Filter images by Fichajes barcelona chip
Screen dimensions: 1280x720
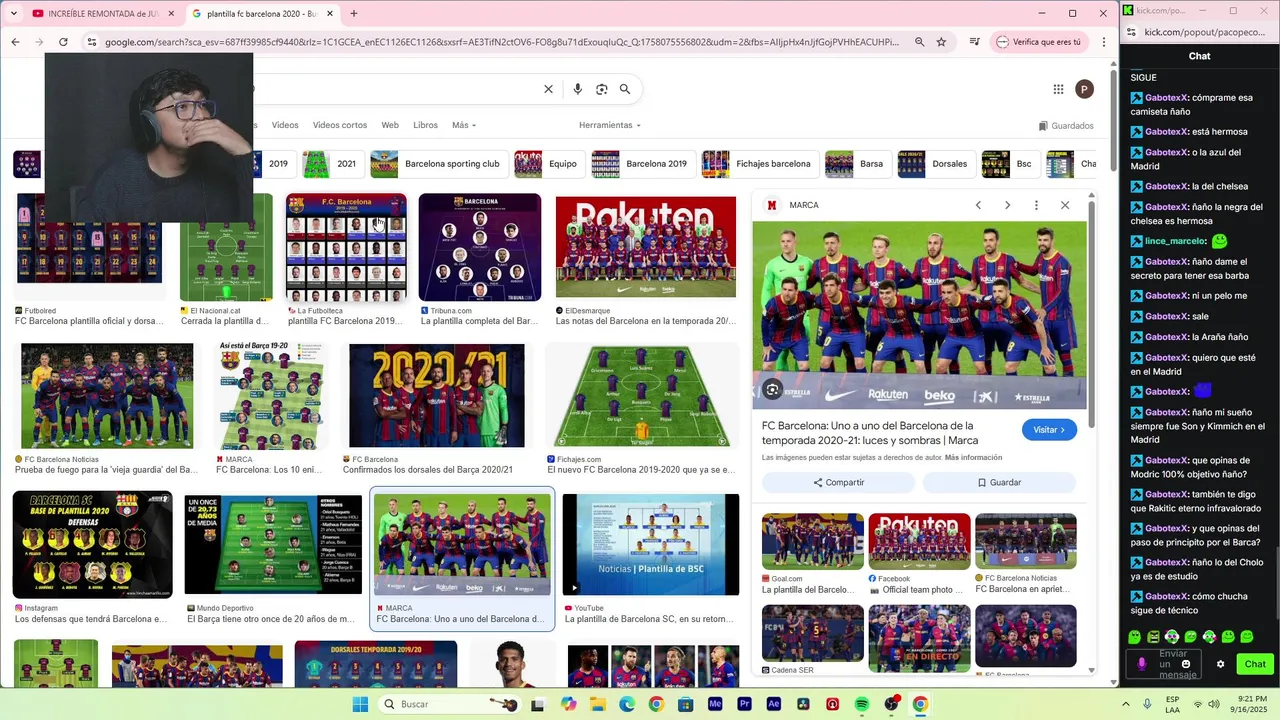coord(759,164)
